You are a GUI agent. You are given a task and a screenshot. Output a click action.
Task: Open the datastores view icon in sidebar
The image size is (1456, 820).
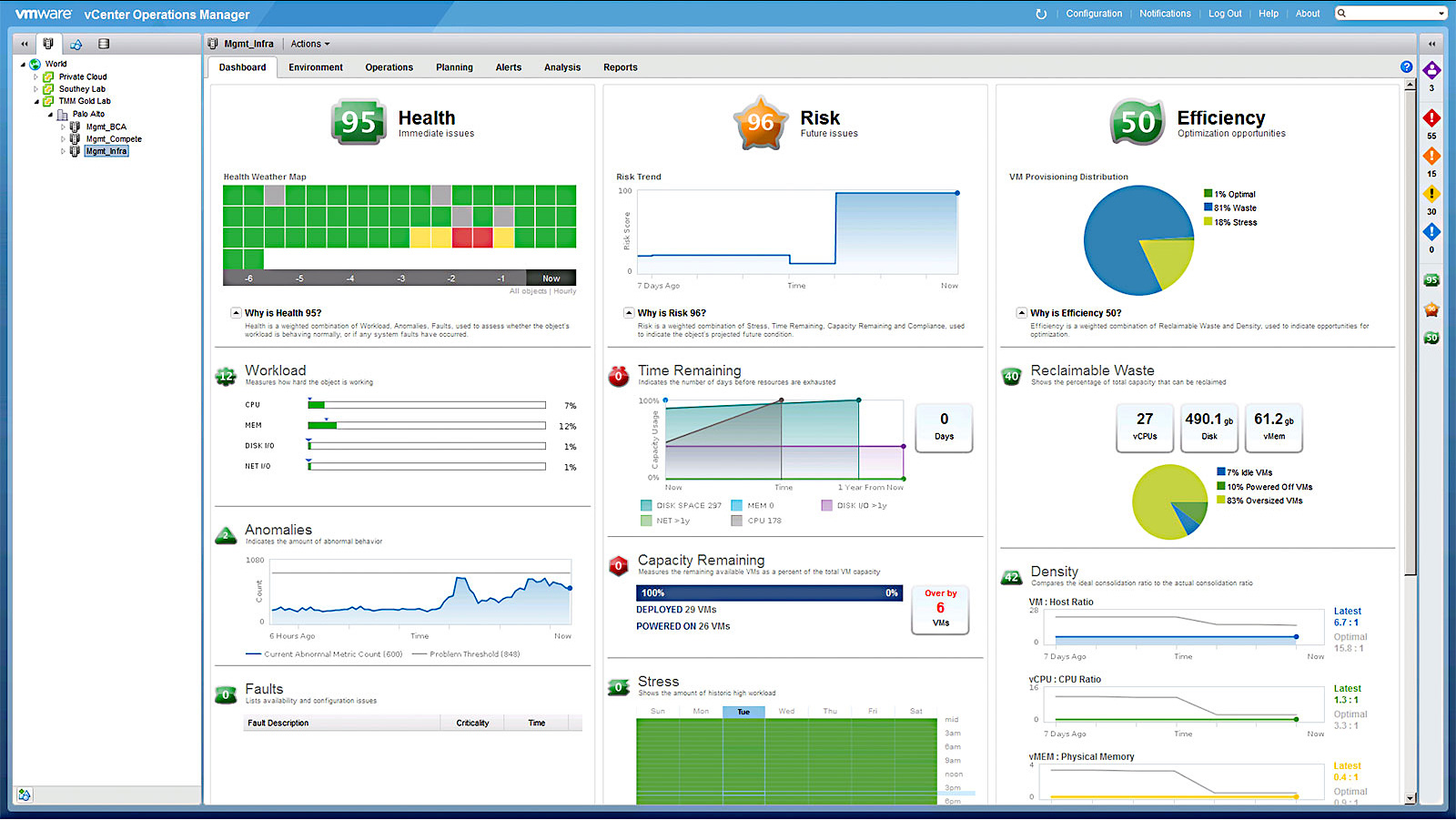(104, 44)
